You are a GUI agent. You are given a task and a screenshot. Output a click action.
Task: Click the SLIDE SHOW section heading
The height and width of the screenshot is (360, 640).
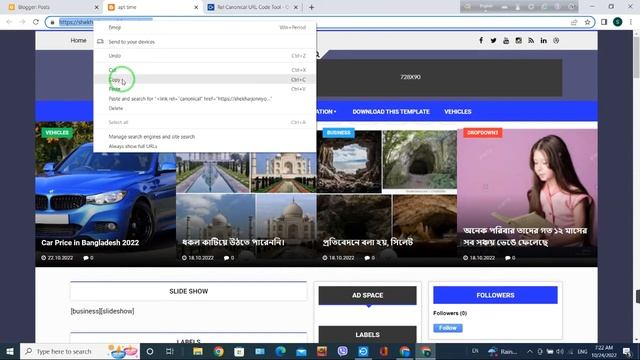click(x=189, y=291)
